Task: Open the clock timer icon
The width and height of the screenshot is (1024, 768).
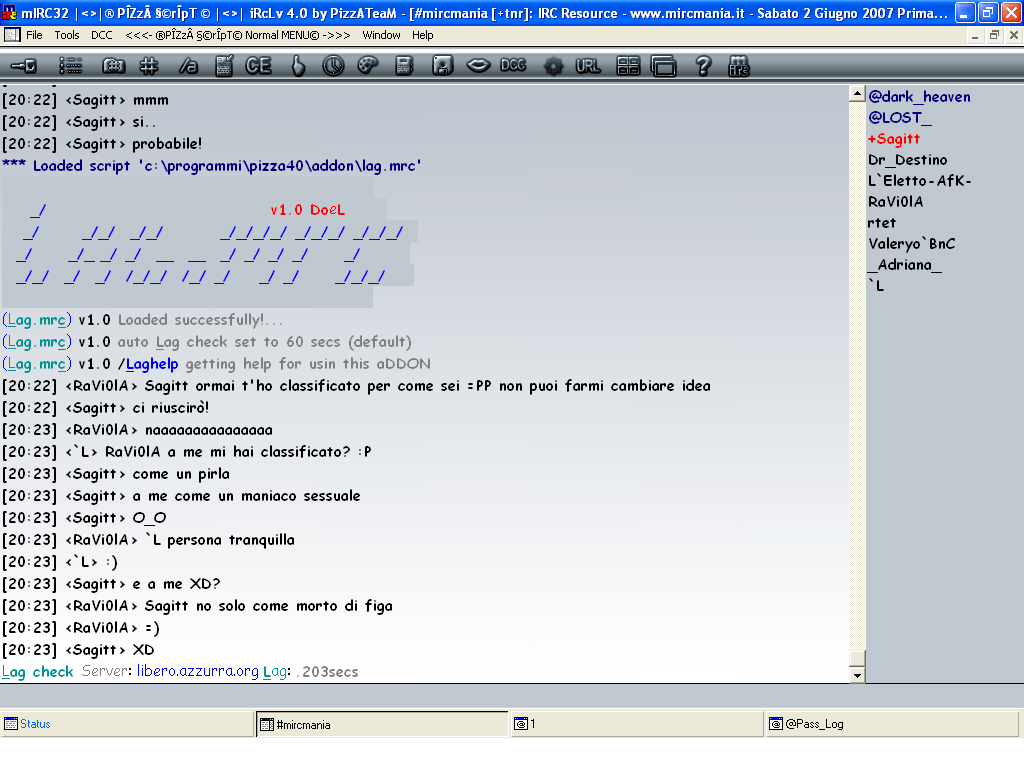Action: click(333, 66)
